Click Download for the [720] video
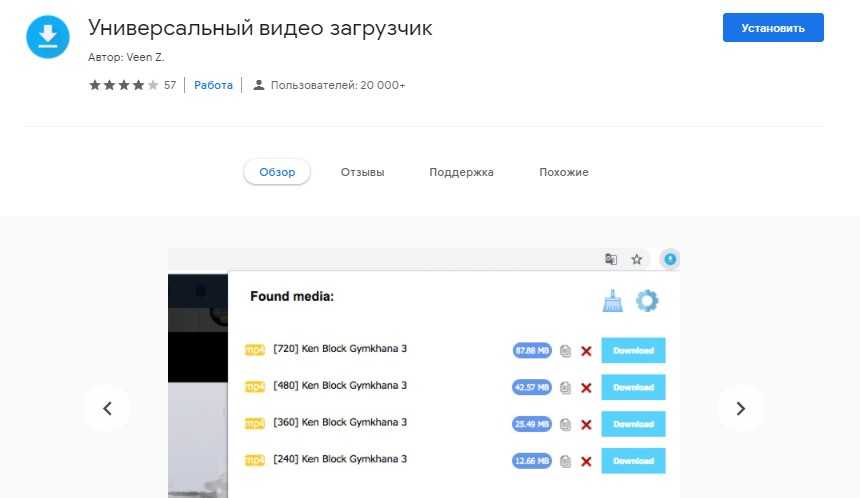The image size is (860, 498). tap(633, 351)
